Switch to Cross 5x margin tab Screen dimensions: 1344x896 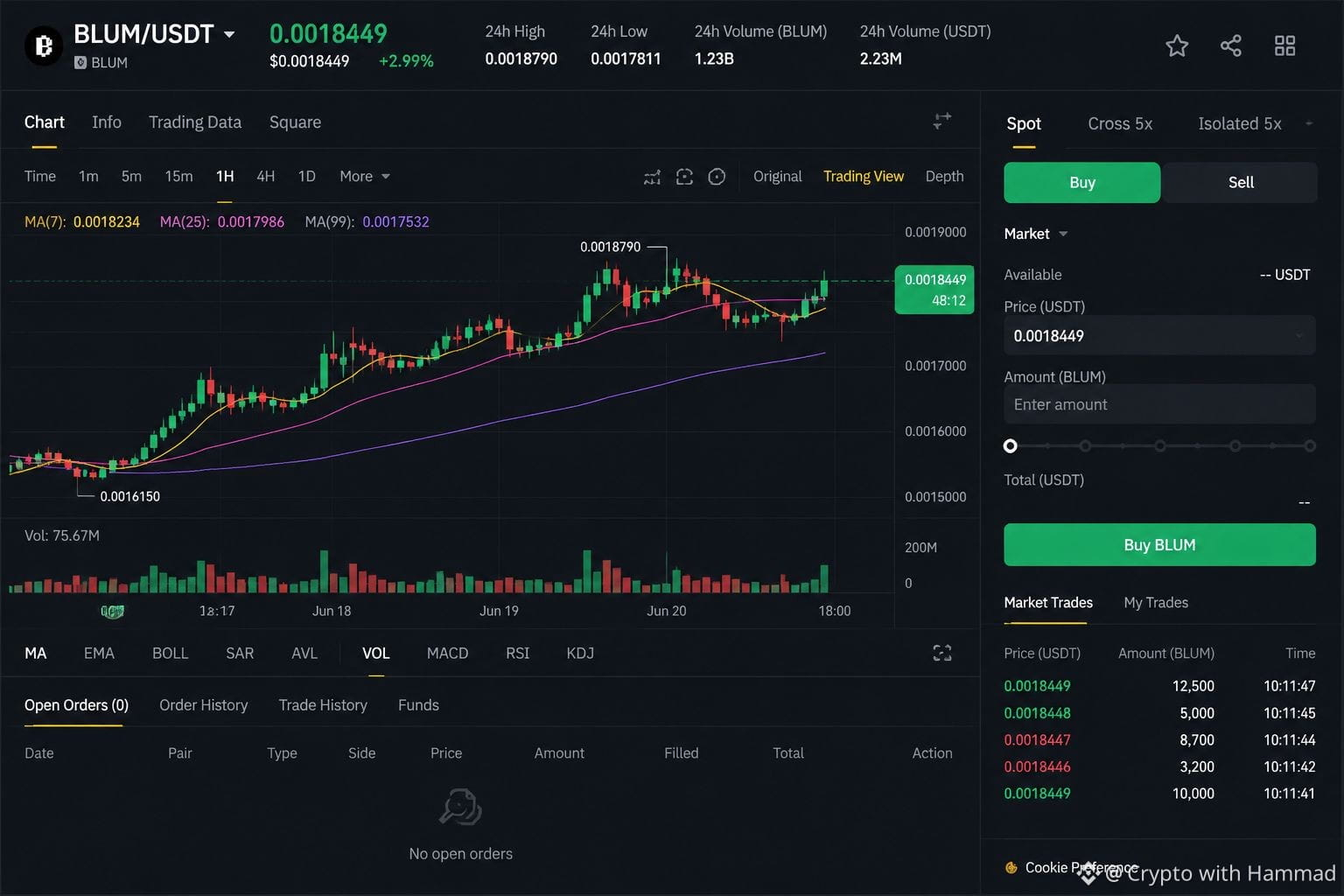[1120, 123]
